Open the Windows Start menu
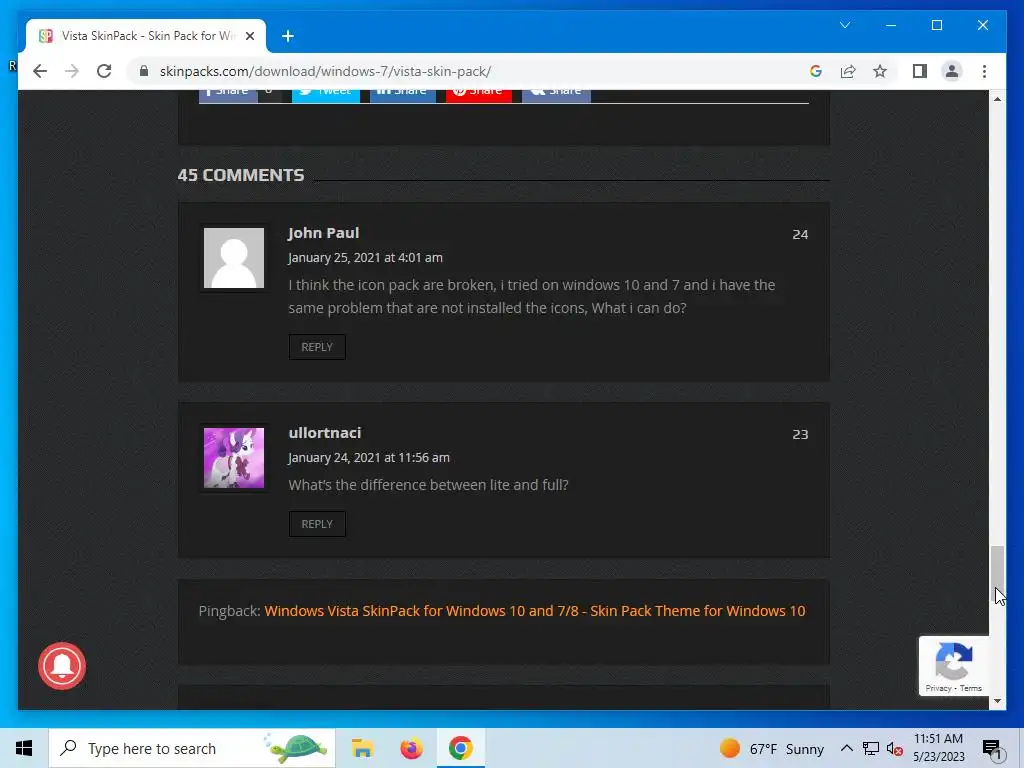This screenshot has width=1024, height=768. coord(24,748)
